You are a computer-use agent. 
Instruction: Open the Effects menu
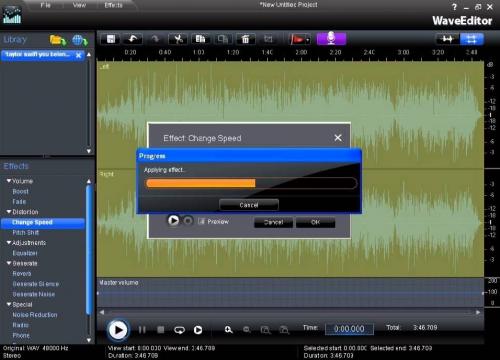[x=113, y=5]
